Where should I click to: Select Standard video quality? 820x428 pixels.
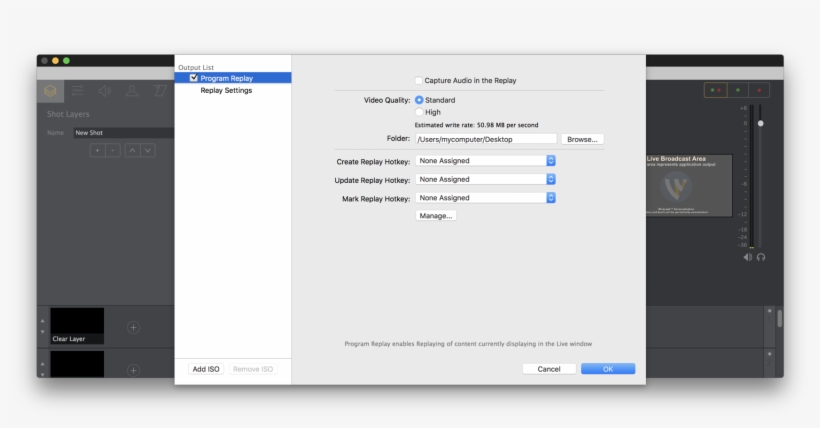pos(419,100)
